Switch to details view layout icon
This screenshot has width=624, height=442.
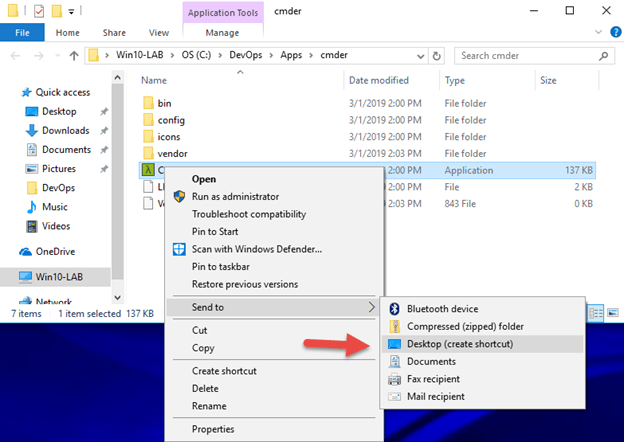pos(596,313)
